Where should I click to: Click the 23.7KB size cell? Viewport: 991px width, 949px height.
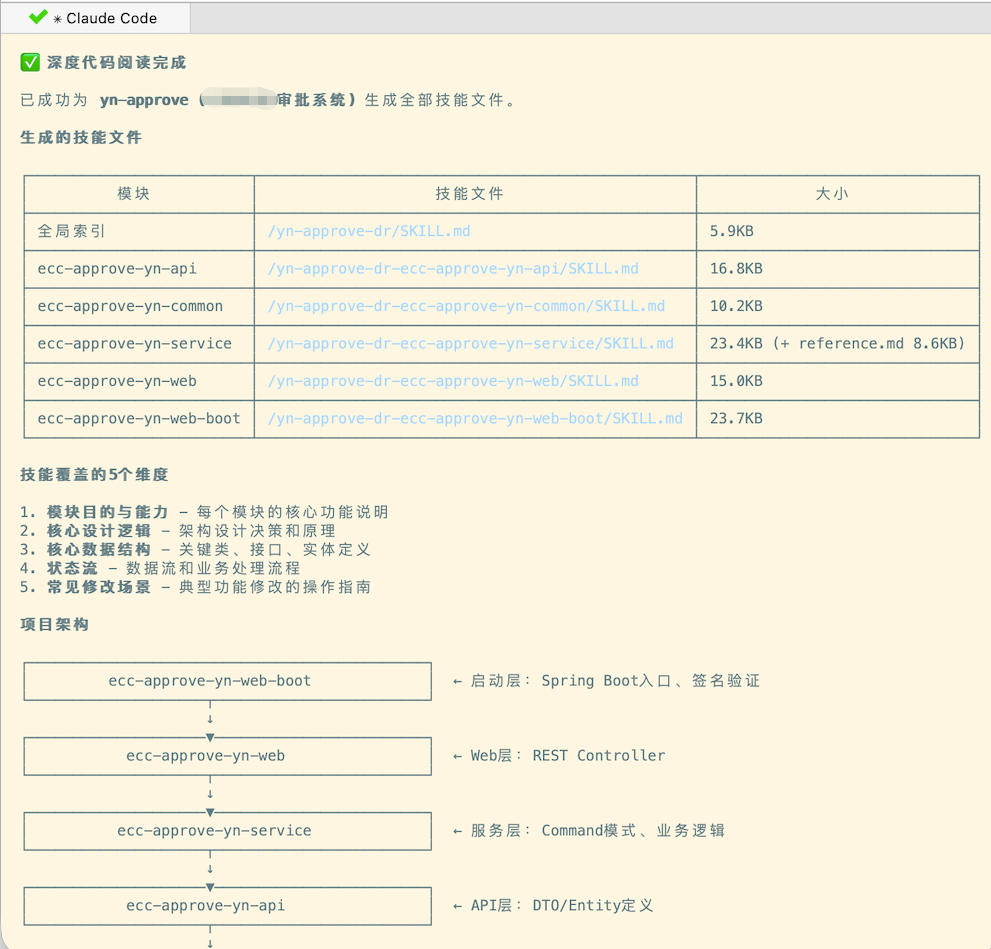[838, 418]
